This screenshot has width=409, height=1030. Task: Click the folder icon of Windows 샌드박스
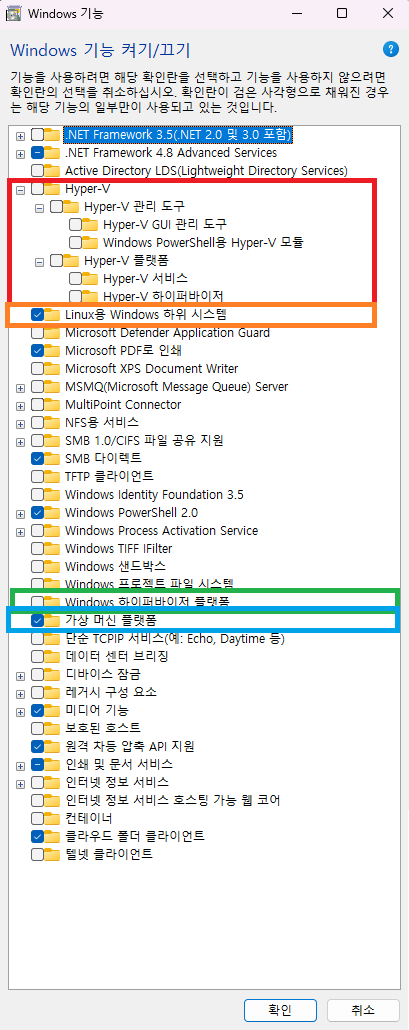53,566
